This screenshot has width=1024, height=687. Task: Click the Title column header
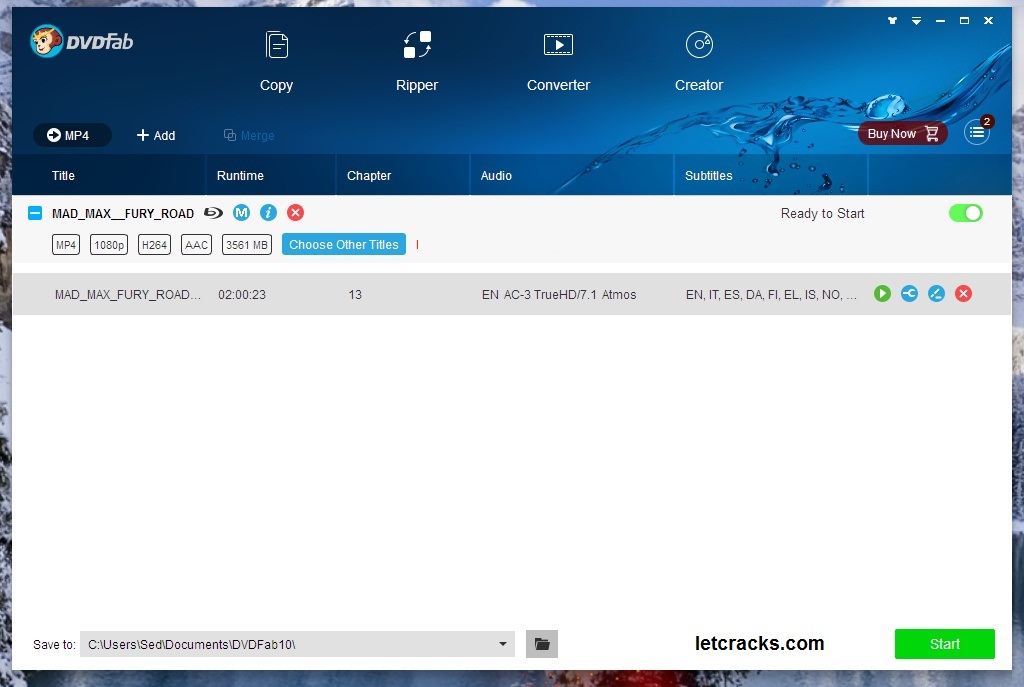tap(63, 176)
